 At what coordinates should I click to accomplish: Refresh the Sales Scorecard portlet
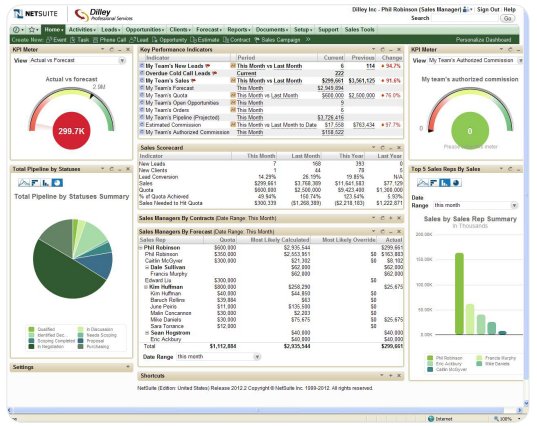pyautogui.click(x=383, y=148)
